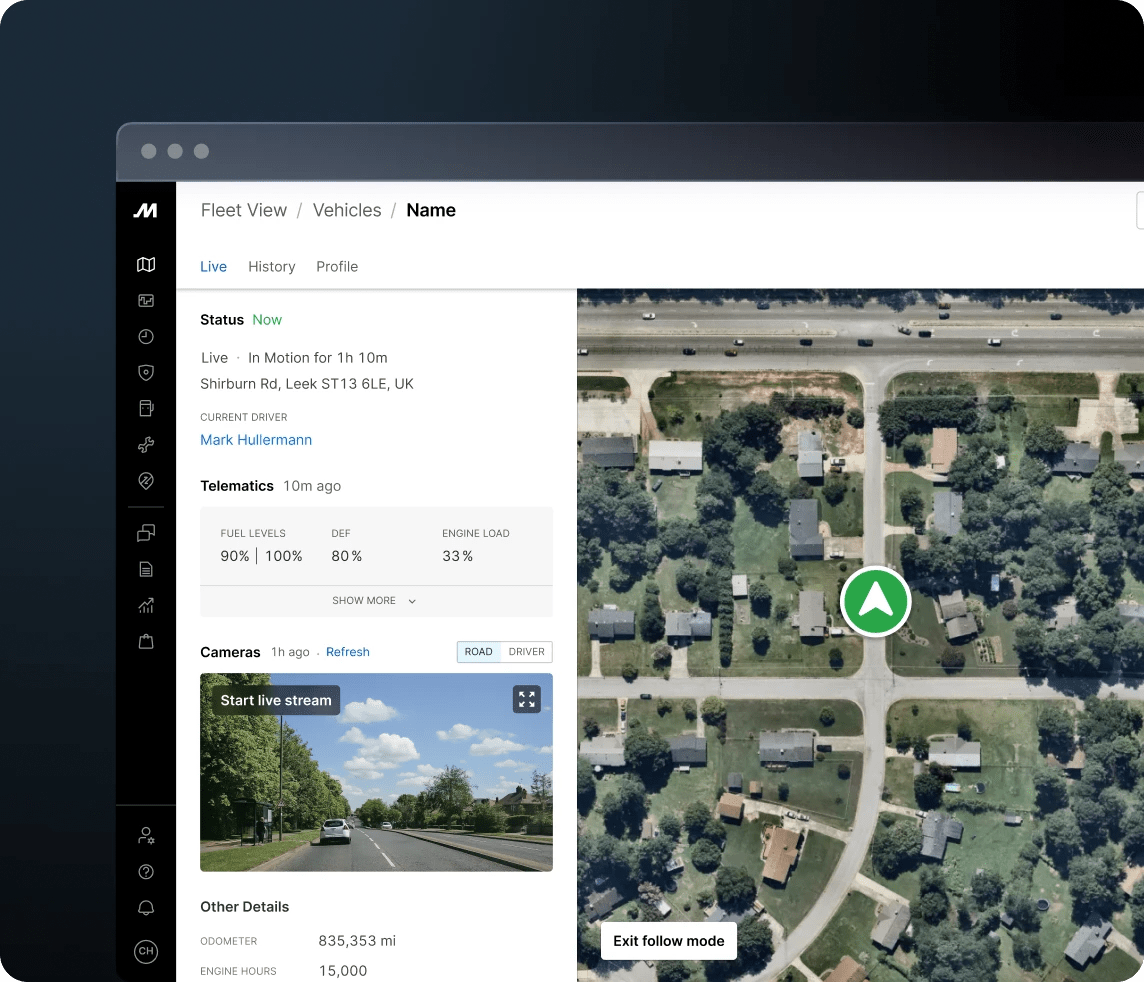Image resolution: width=1144 pixels, height=982 pixels.
Task: Switch to the History tab
Action: [x=271, y=266]
